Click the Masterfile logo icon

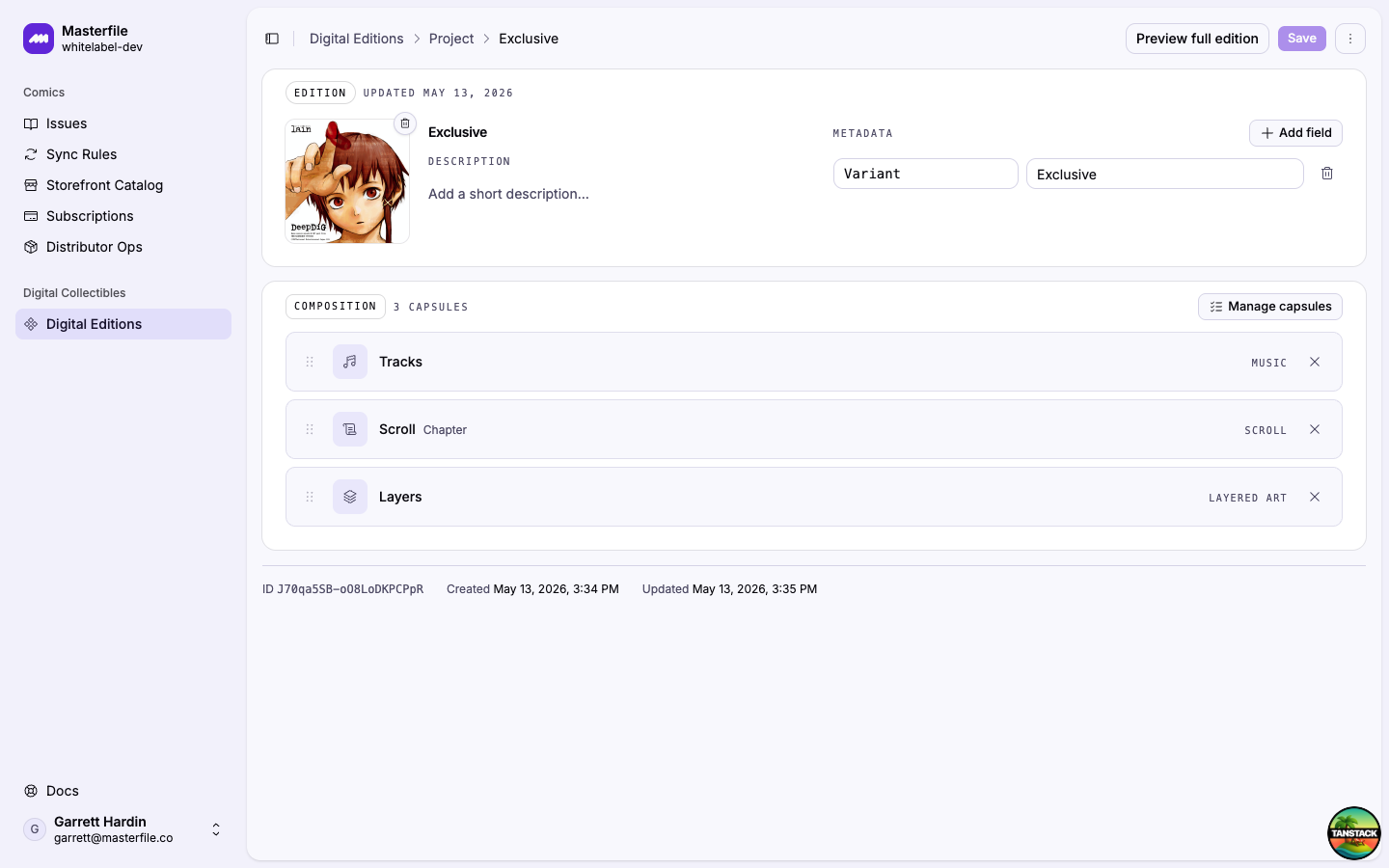tap(39, 39)
